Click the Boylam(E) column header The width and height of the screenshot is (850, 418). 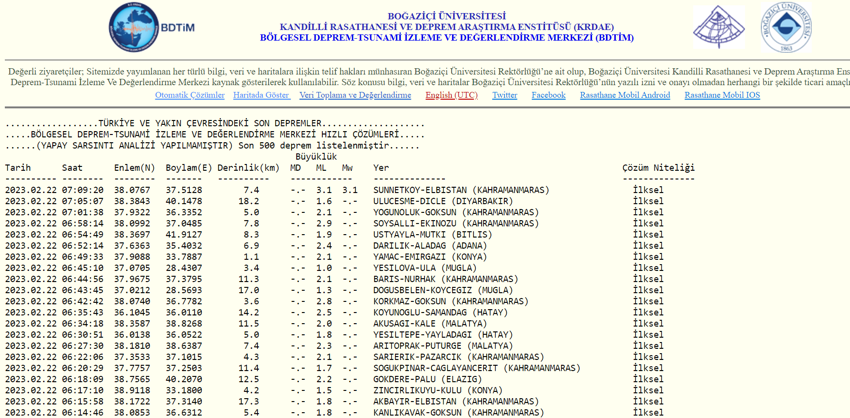tap(188, 168)
